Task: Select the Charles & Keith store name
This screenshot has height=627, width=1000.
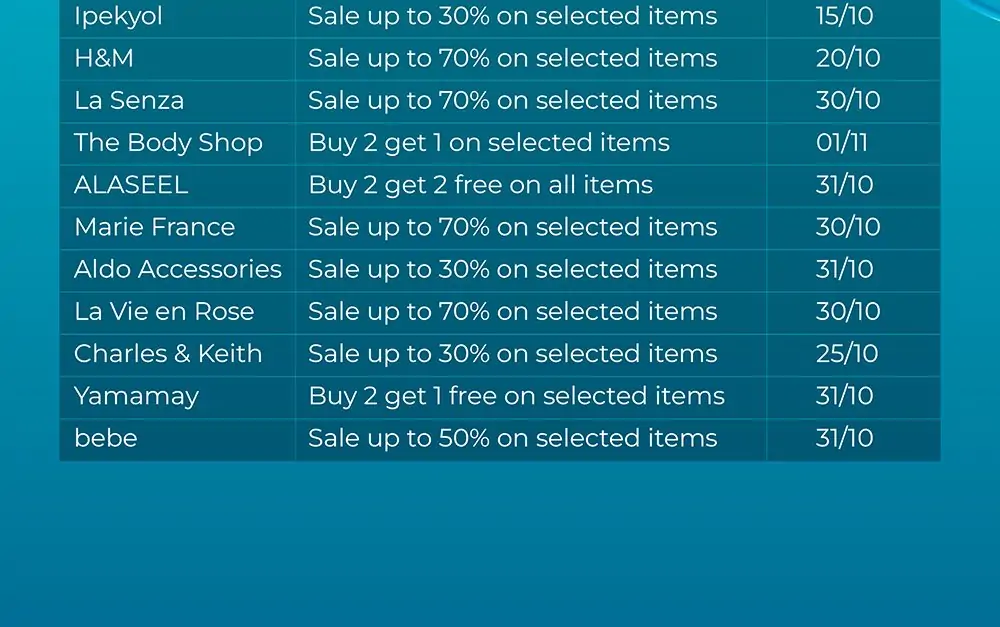Action: [x=168, y=353]
